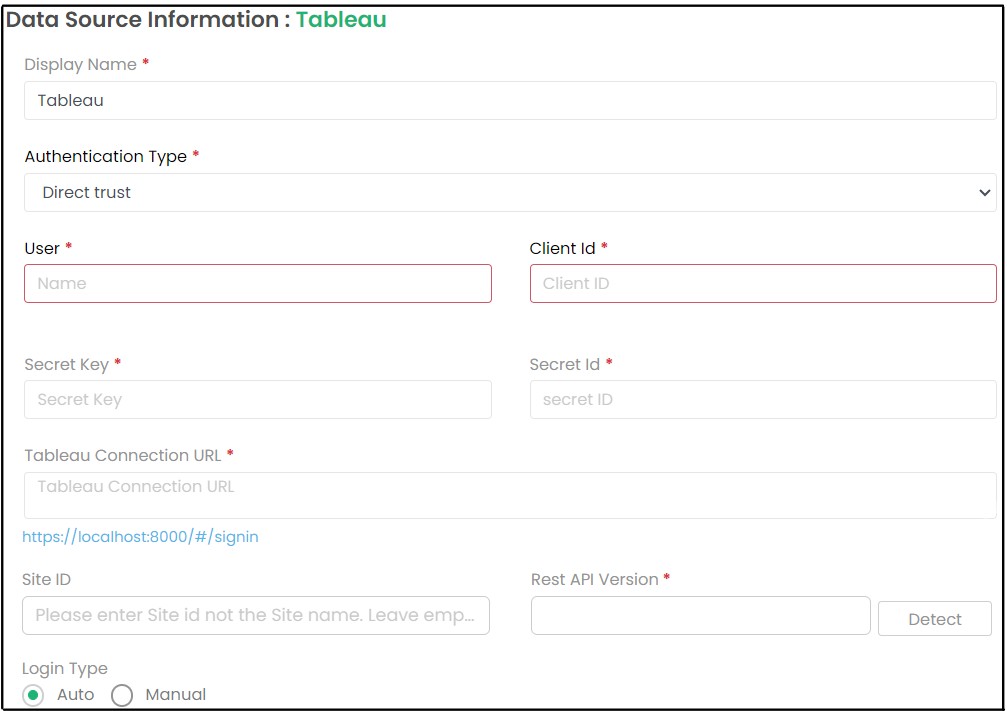Click the Authentication Type label
The width and height of the screenshot is (1007, 711).
pyautogui.click(x=105, y=157)
